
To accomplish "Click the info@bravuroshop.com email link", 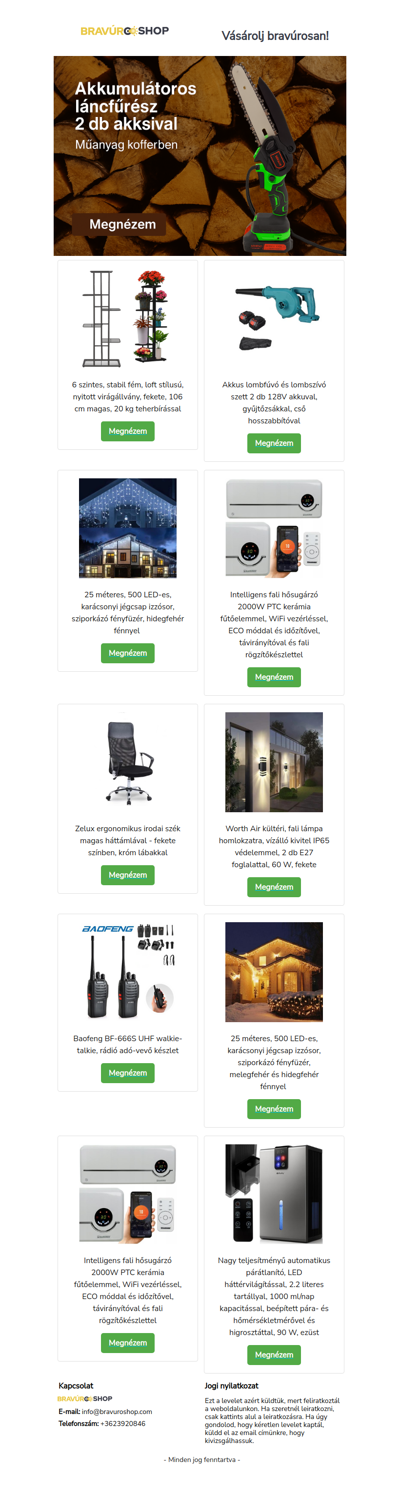I will 117,1411.
